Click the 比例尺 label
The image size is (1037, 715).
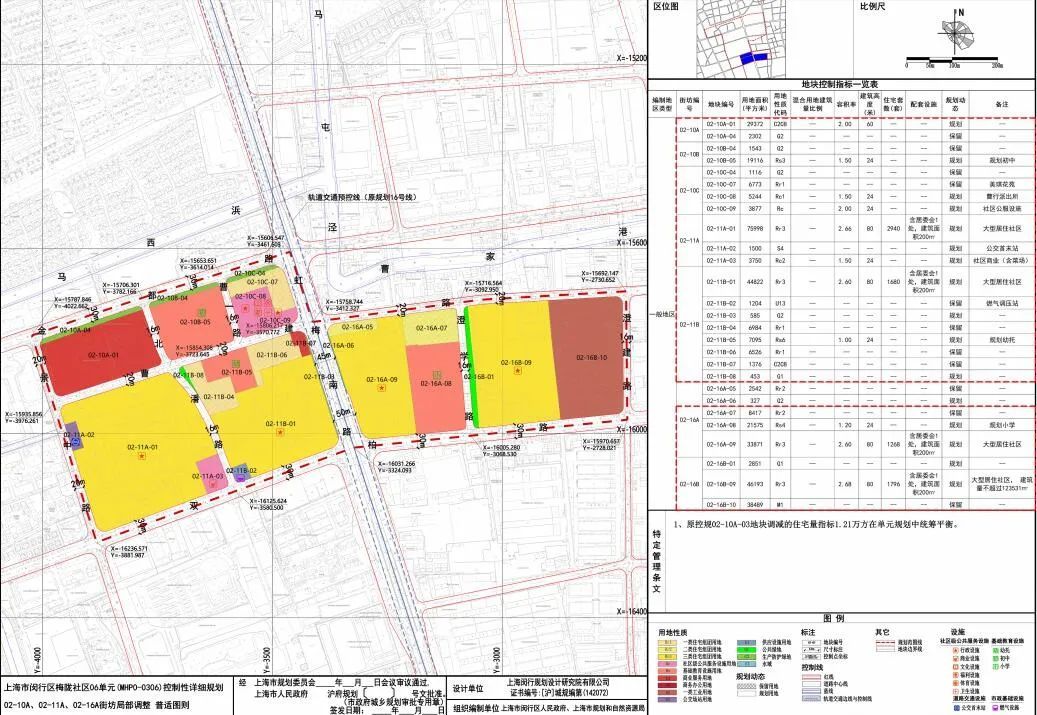pos(872,7)
